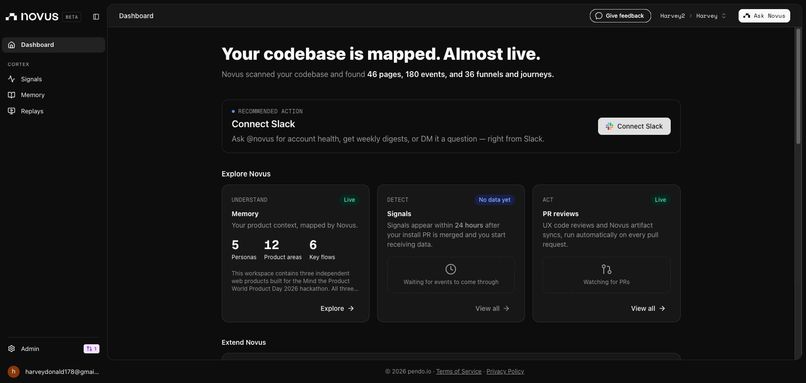Image resolution: width=806 pixels, height=383 pixels.
Task: Click the arrow on Signals View all
Action: point(506,308)
